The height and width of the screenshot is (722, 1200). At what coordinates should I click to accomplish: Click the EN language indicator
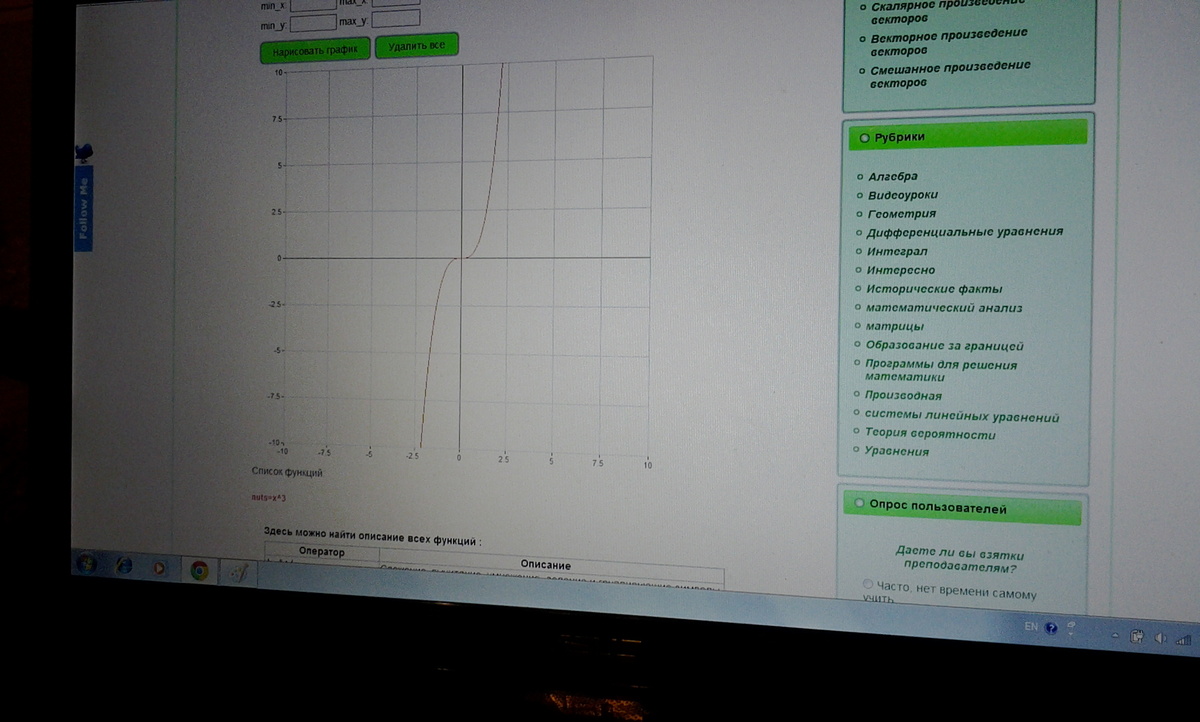click(x=1031, y=626)
